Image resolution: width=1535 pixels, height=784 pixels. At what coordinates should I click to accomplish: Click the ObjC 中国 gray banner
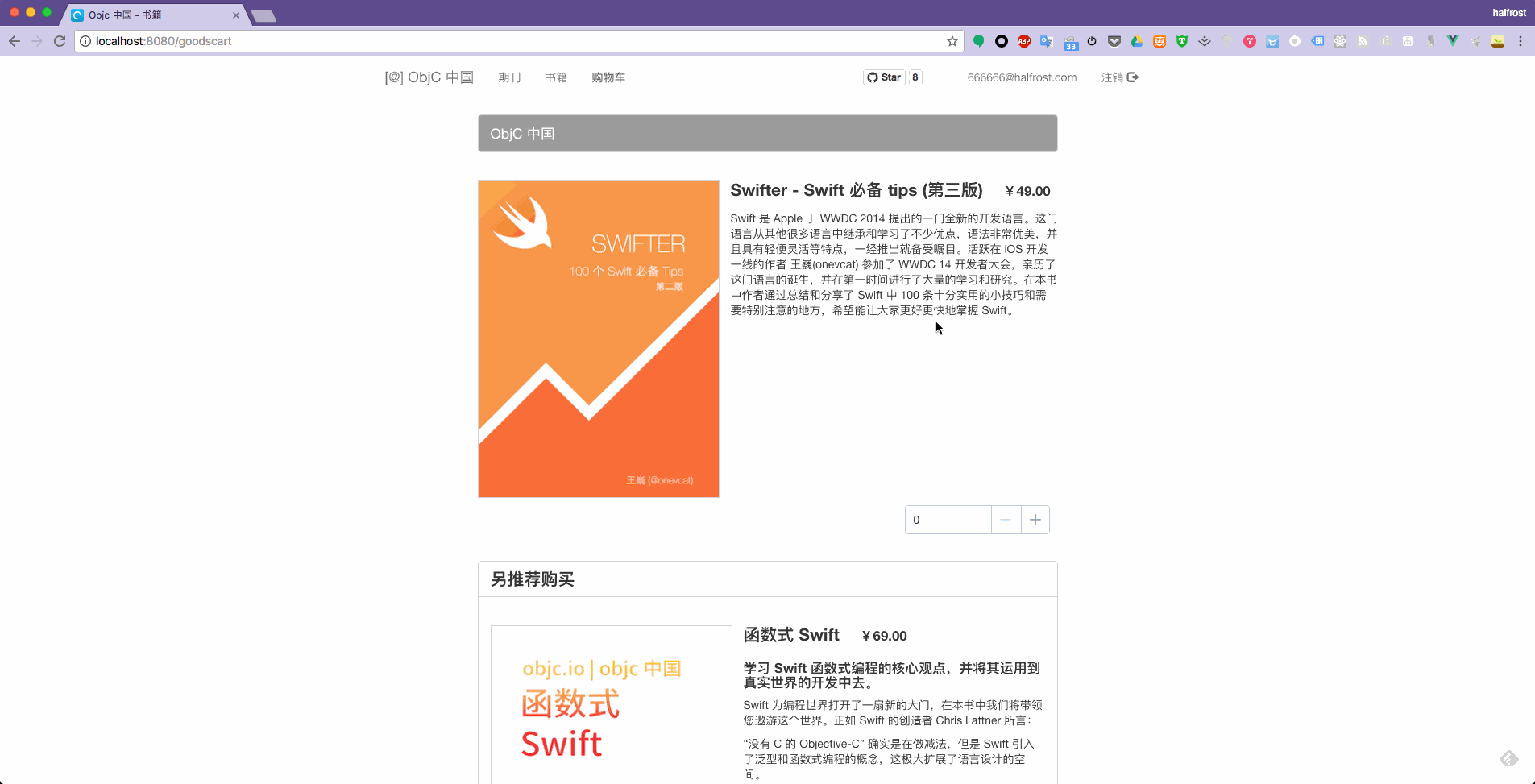pos(768,134)
